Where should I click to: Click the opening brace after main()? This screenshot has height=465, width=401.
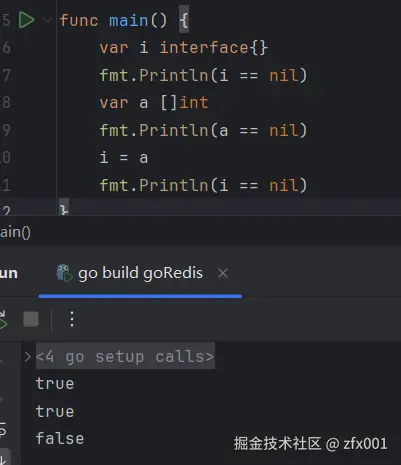pyautogui.click(x=184, y=20)
